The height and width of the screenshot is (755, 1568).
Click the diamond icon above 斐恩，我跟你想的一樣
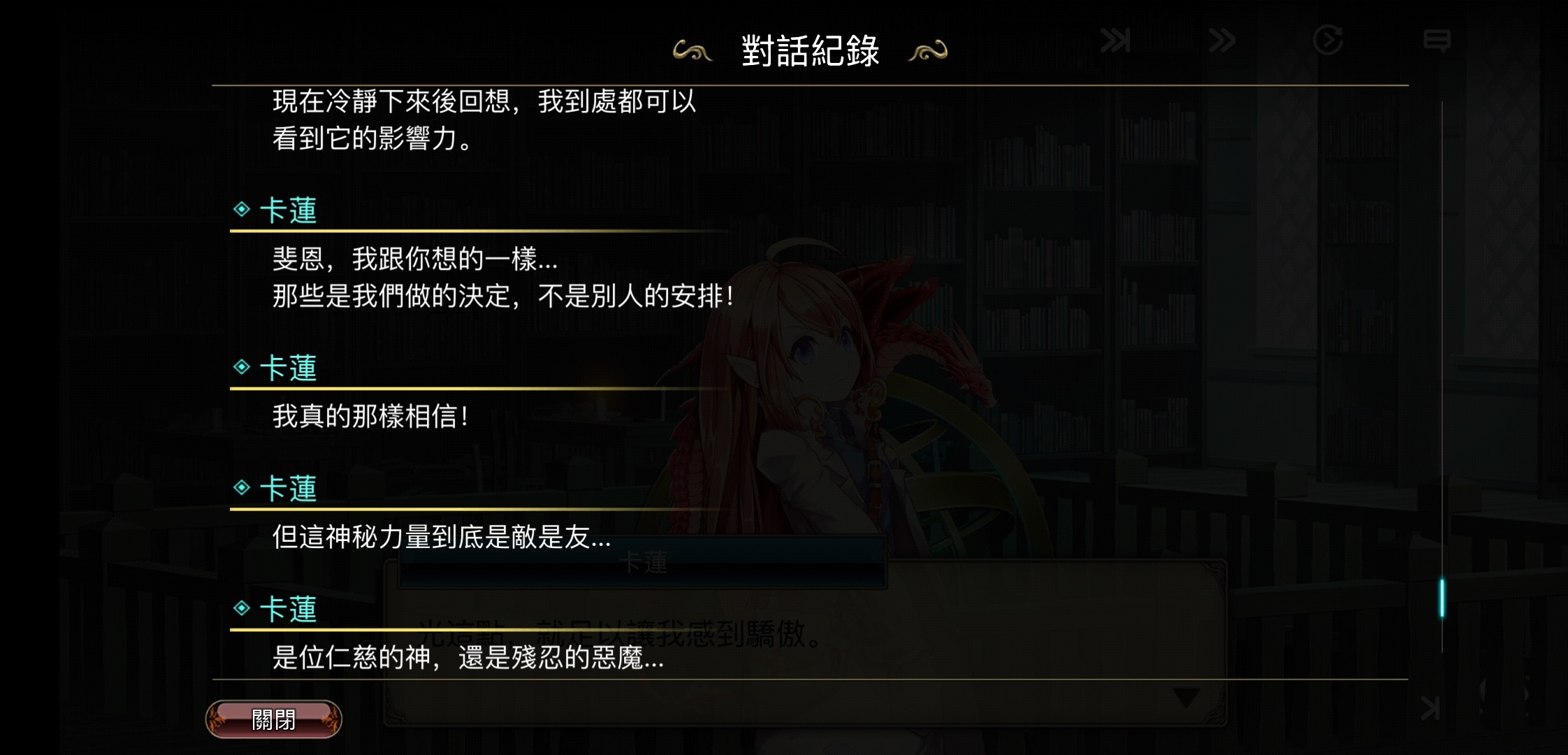click(x=242, y=209)
